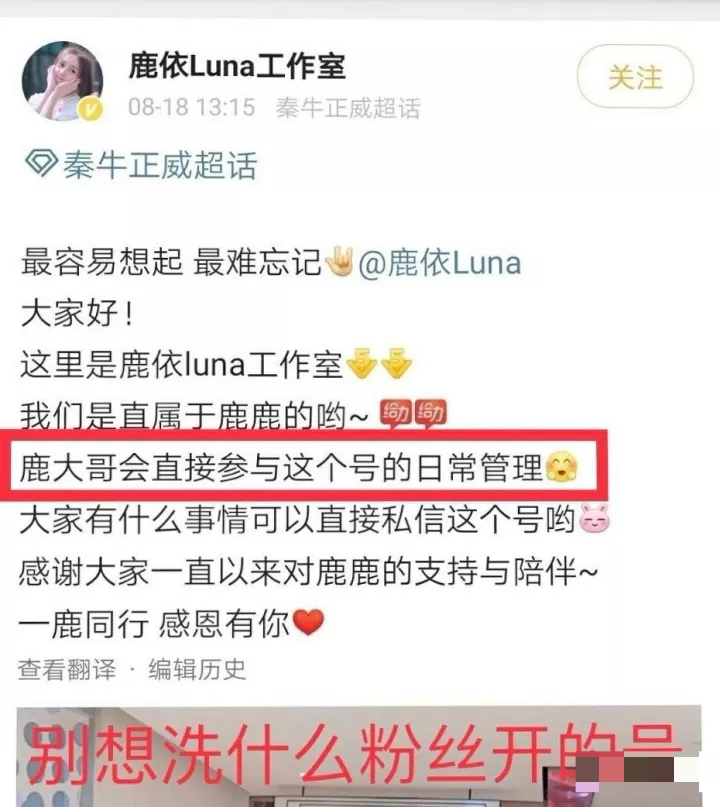Click the first yellow down-arrow emoji
The height and width of the screenshot is (807, 720).
[362, 363]
